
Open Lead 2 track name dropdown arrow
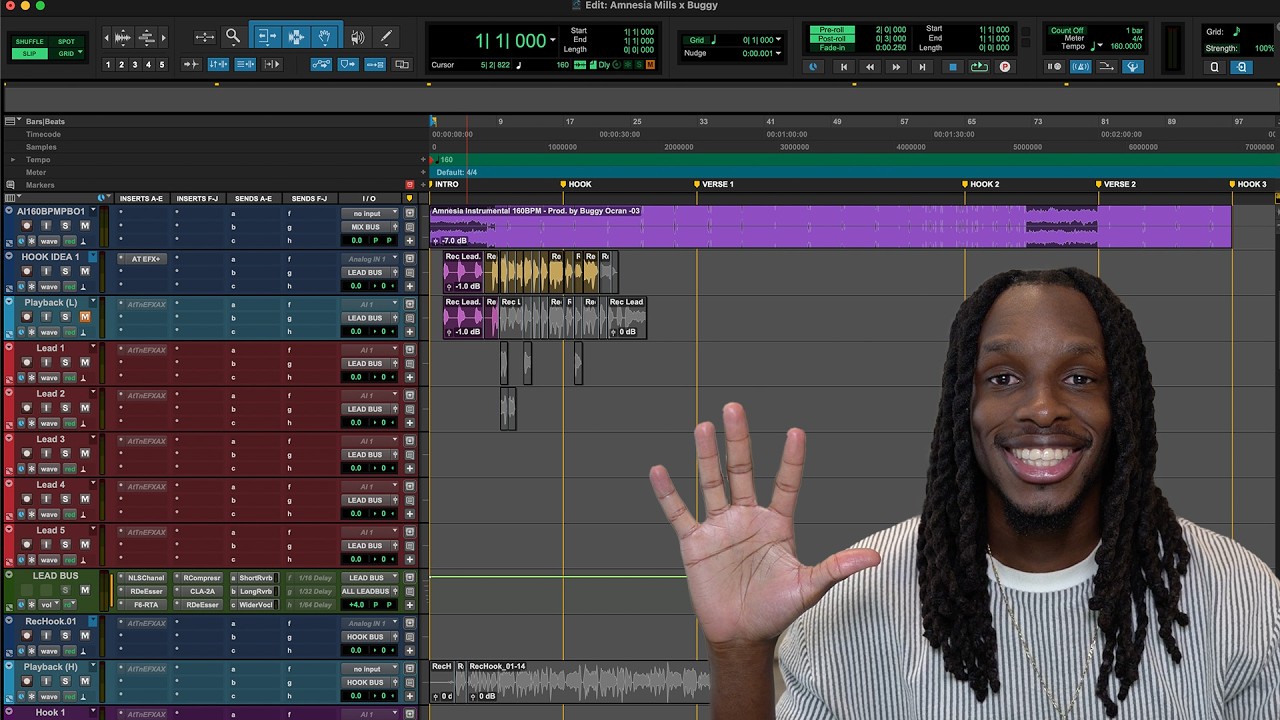(93, 394)
